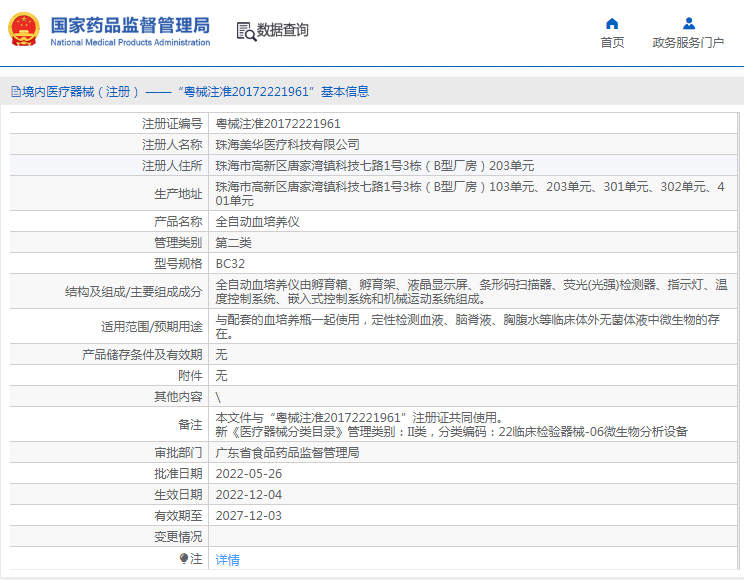This screenshot has height=580, width=744.
Task: Select management category 第二类
Action: 233,243
